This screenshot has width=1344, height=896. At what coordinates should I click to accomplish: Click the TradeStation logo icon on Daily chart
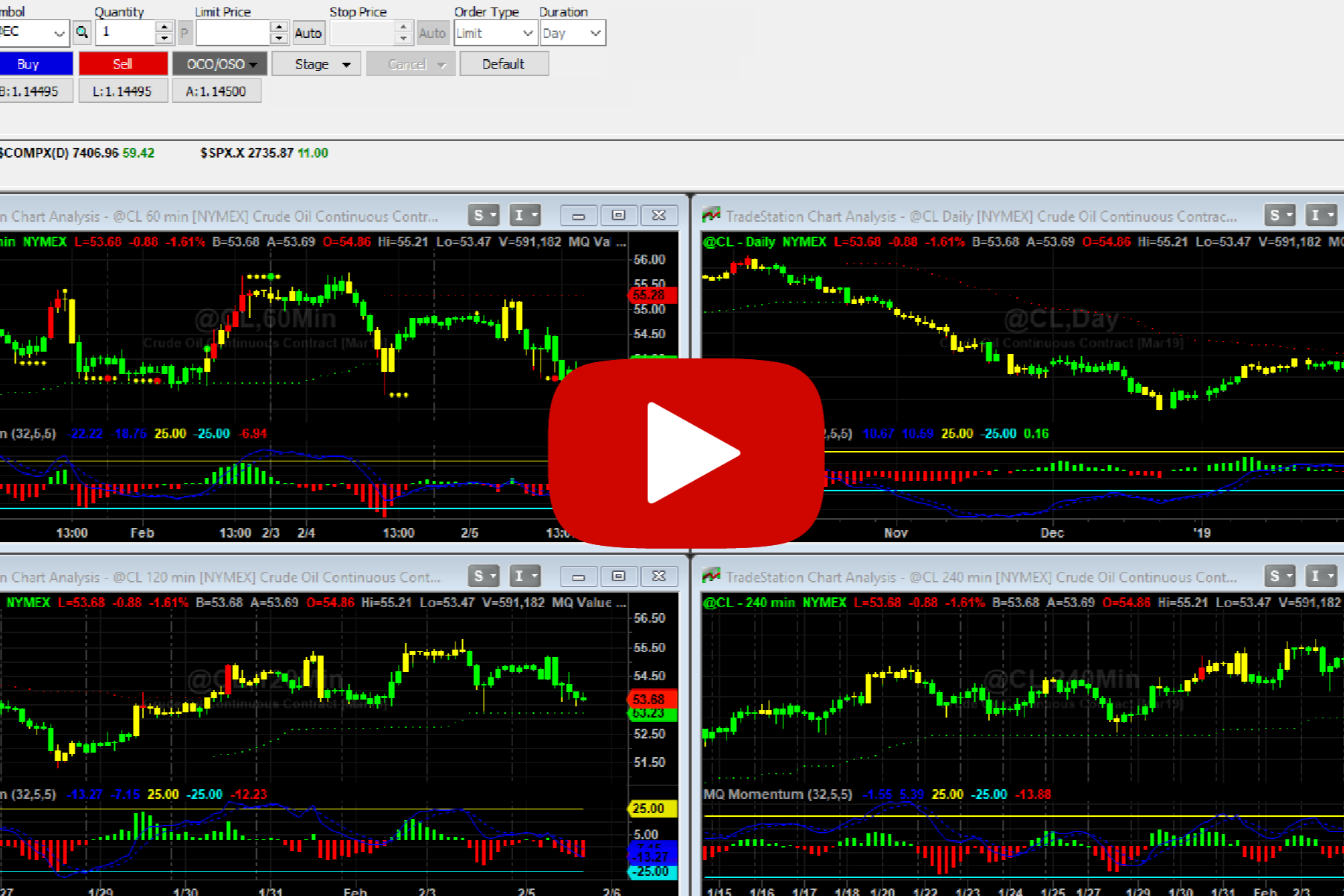[712, 216]
